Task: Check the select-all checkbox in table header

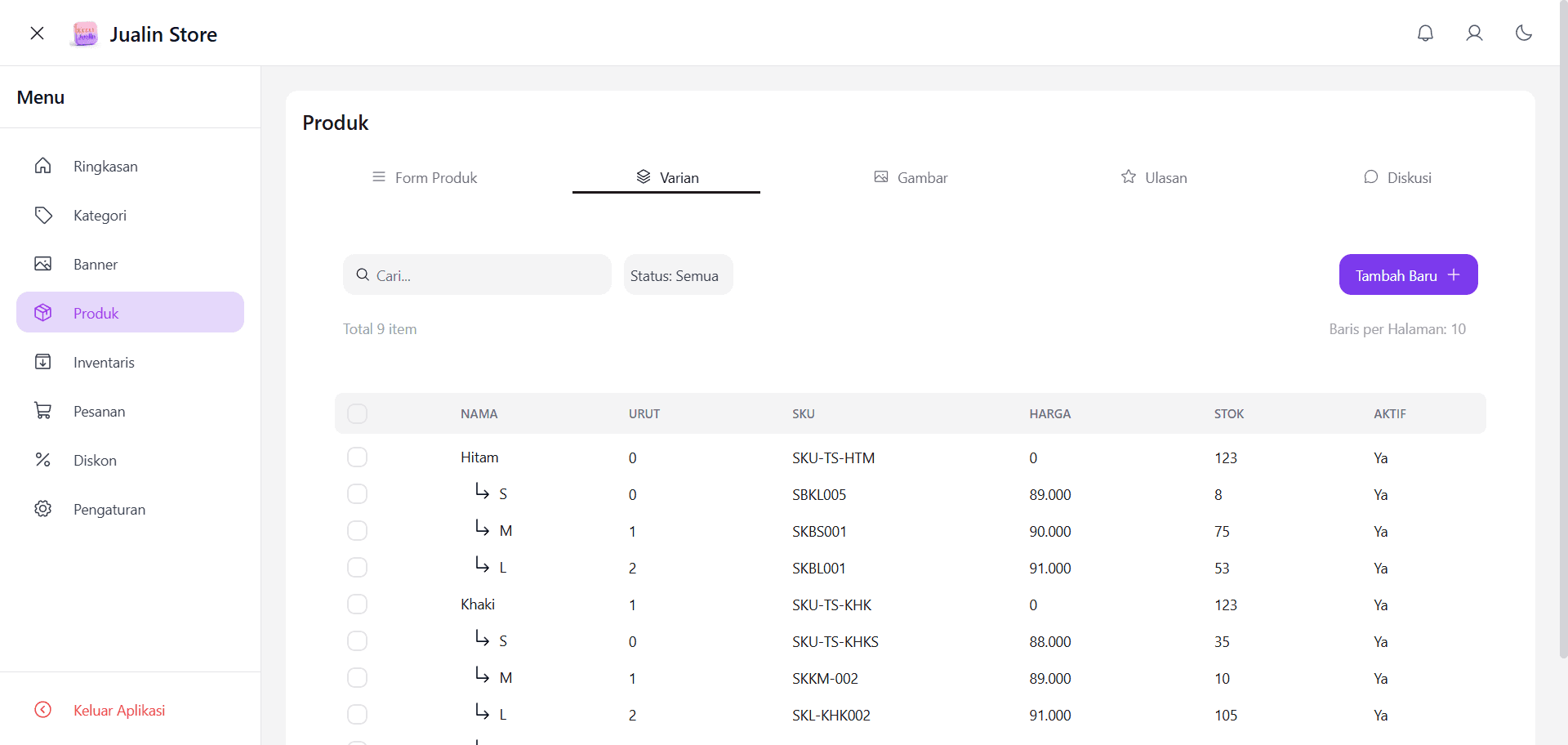Action: click(357, 413)
